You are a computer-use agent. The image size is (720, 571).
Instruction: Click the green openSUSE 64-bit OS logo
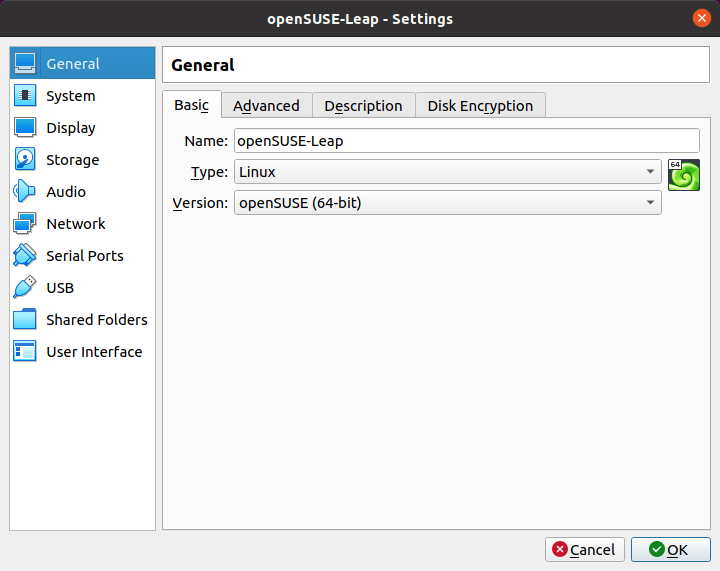point(684,175)
